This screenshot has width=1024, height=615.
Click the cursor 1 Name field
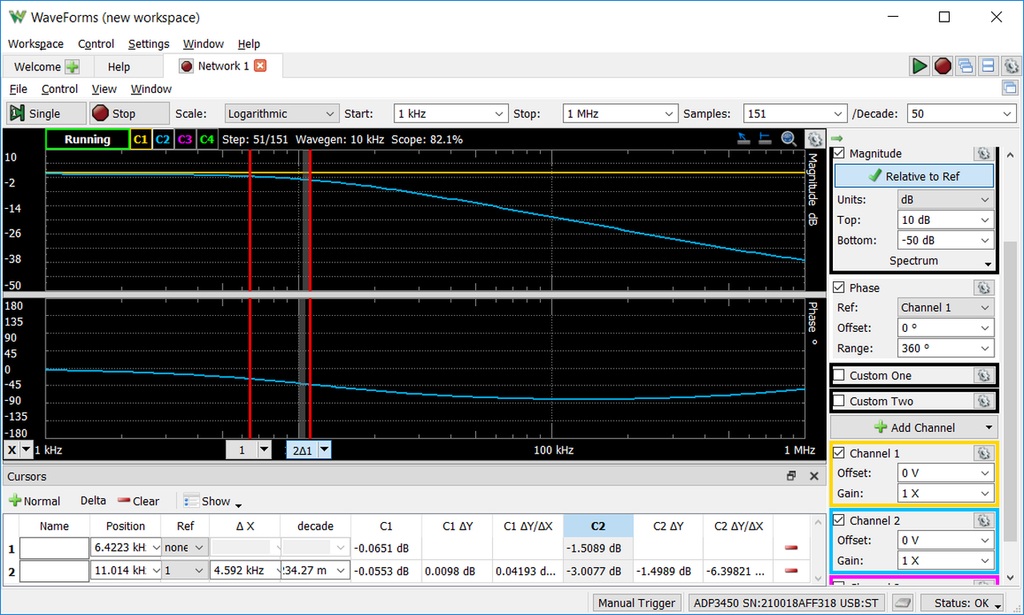coord(55,548)
